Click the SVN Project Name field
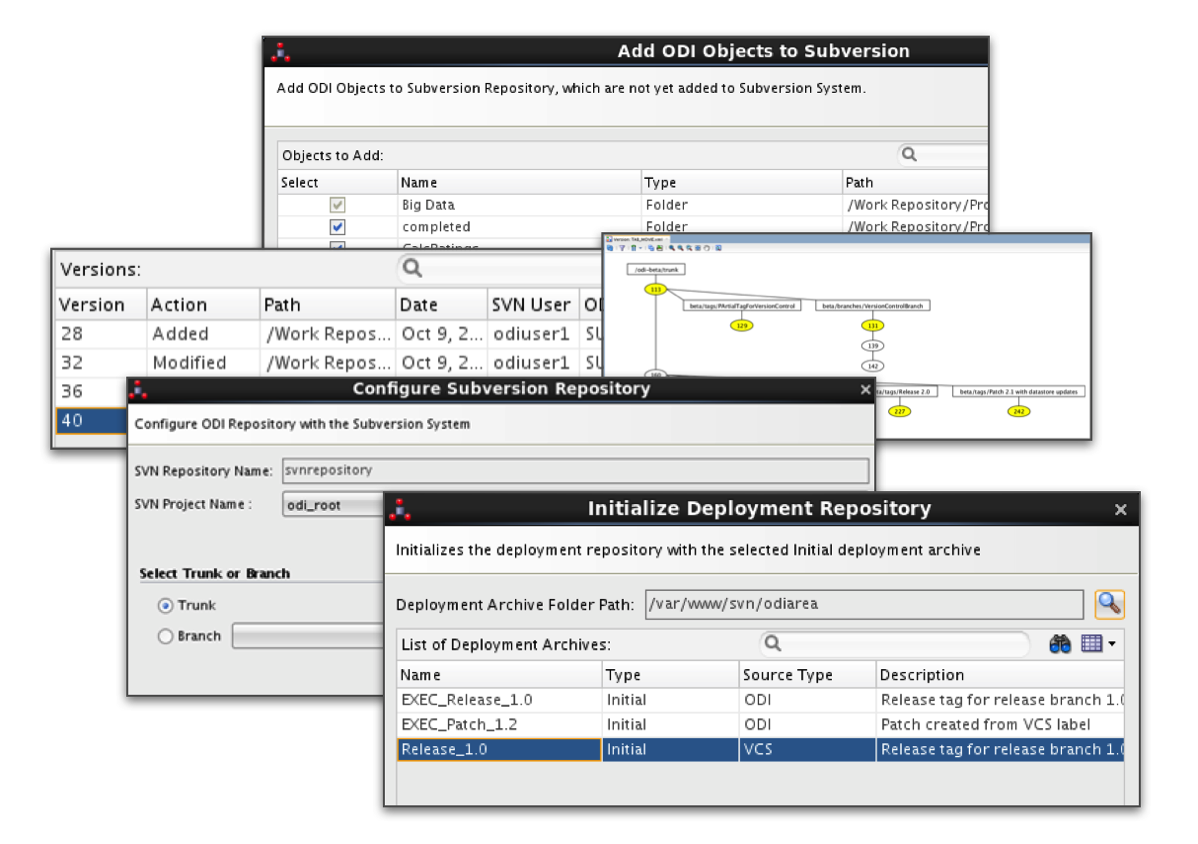The image size is (1198, 844). pyautogui.click(x=333, y=505)
